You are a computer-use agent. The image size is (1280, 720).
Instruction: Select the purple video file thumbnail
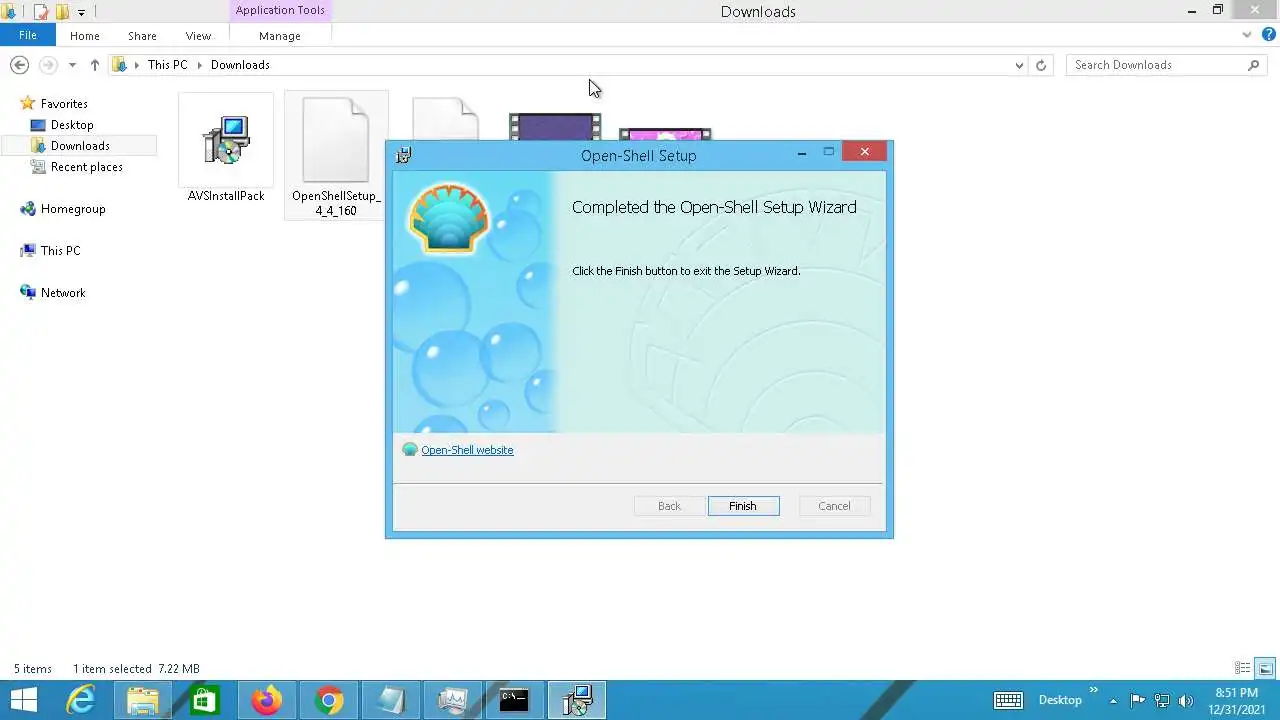pyautogui.click(x=554, y=127)
